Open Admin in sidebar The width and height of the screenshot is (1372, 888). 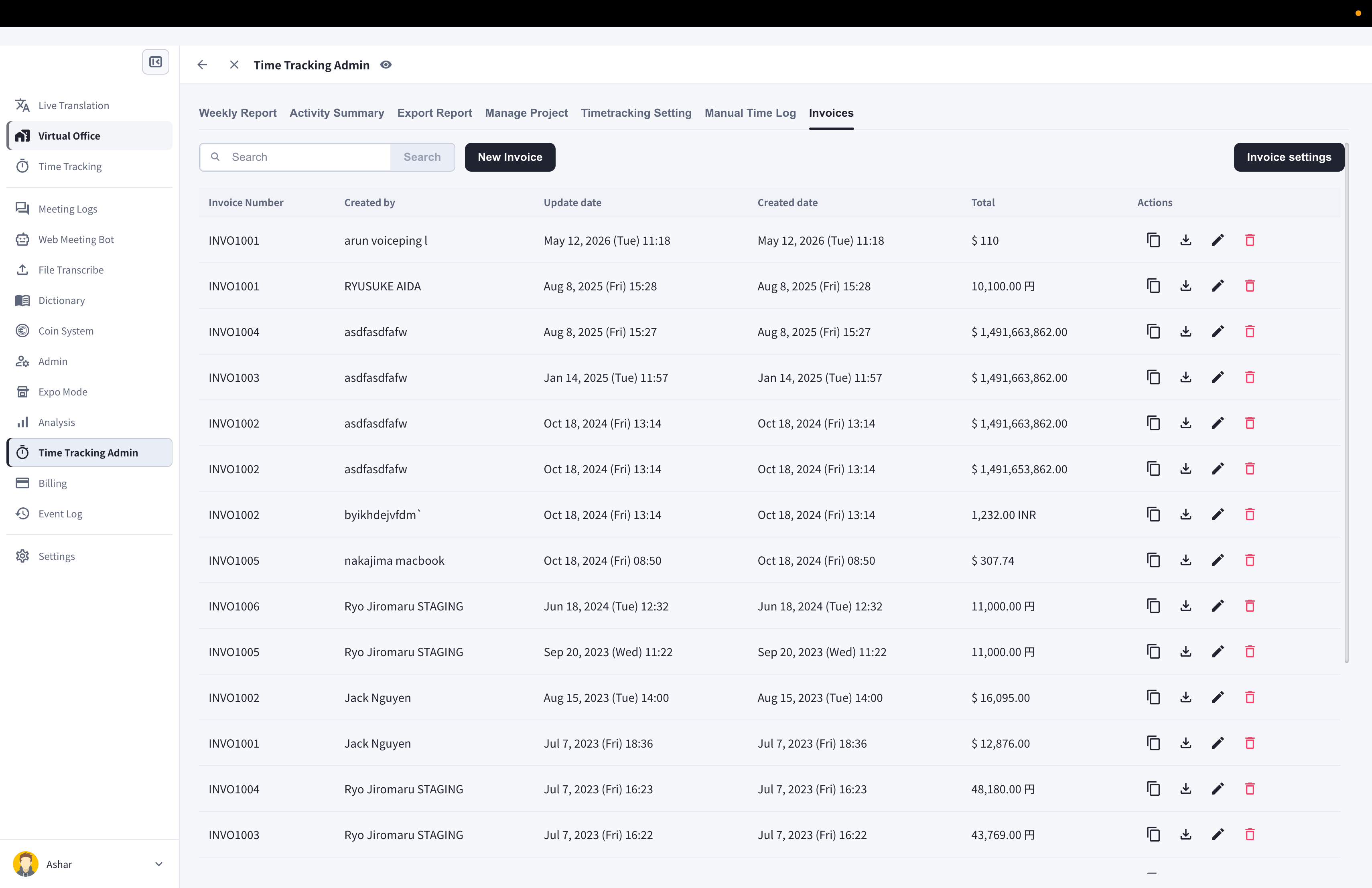(89, 361)
